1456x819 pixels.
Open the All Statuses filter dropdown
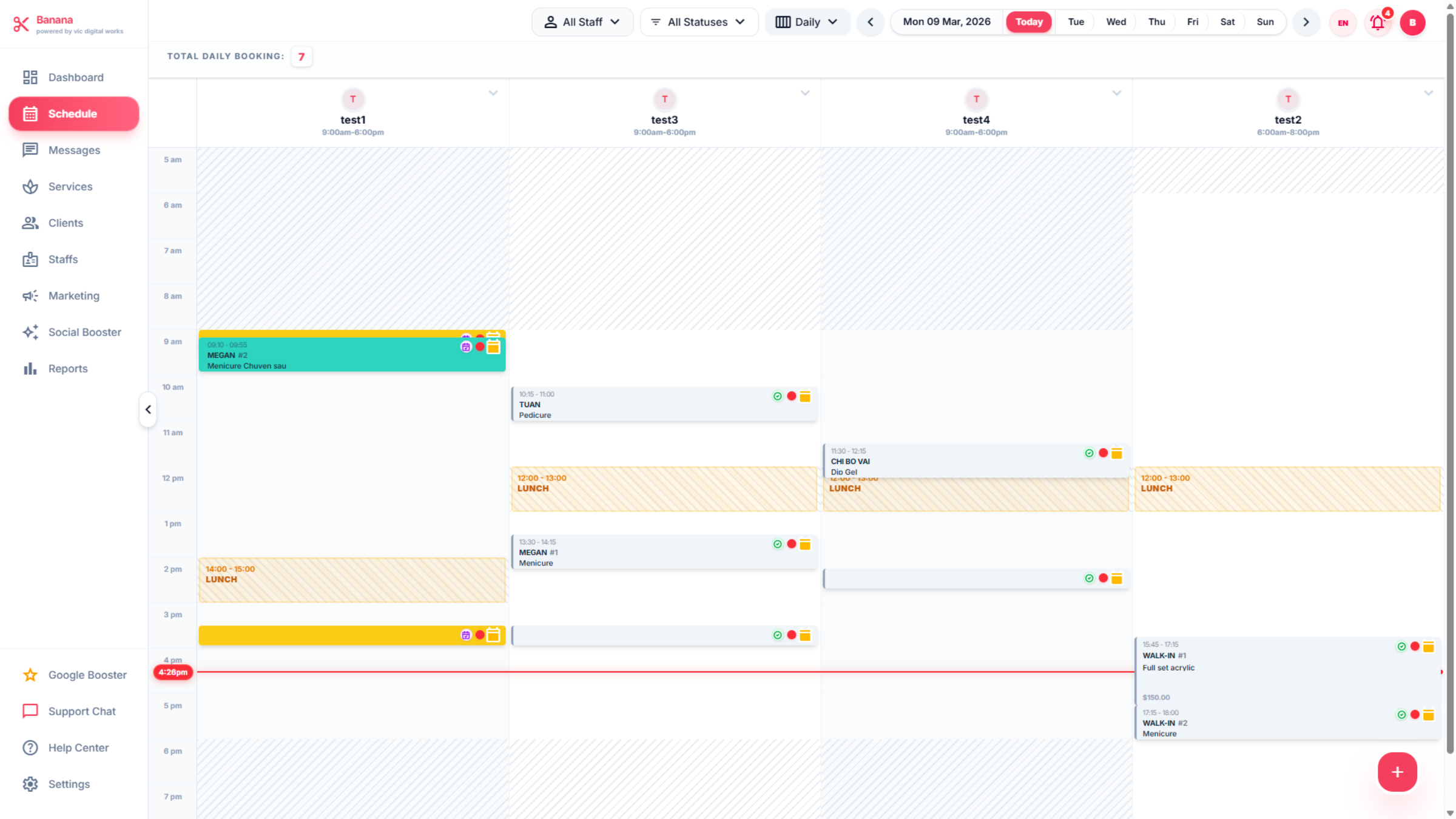pos(698,22)
